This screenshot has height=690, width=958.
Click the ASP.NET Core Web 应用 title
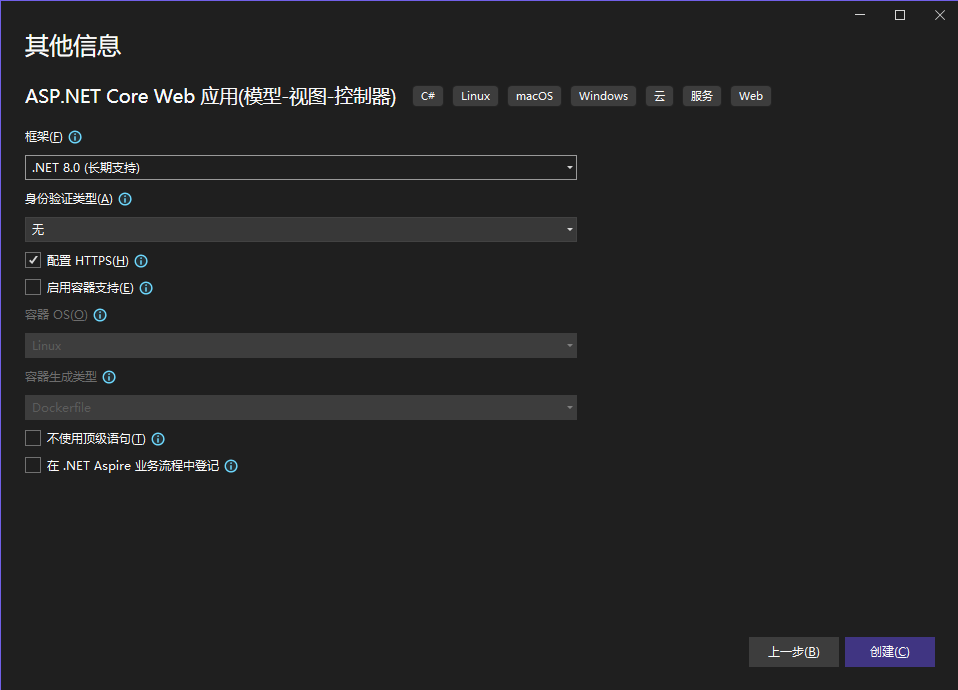coord(211,97)
